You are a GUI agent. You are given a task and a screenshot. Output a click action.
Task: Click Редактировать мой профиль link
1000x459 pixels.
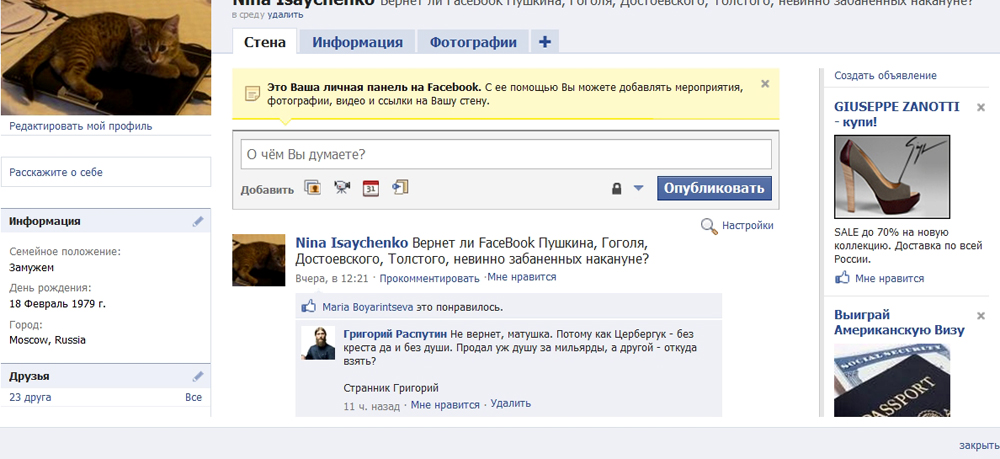tap(81, 126)
